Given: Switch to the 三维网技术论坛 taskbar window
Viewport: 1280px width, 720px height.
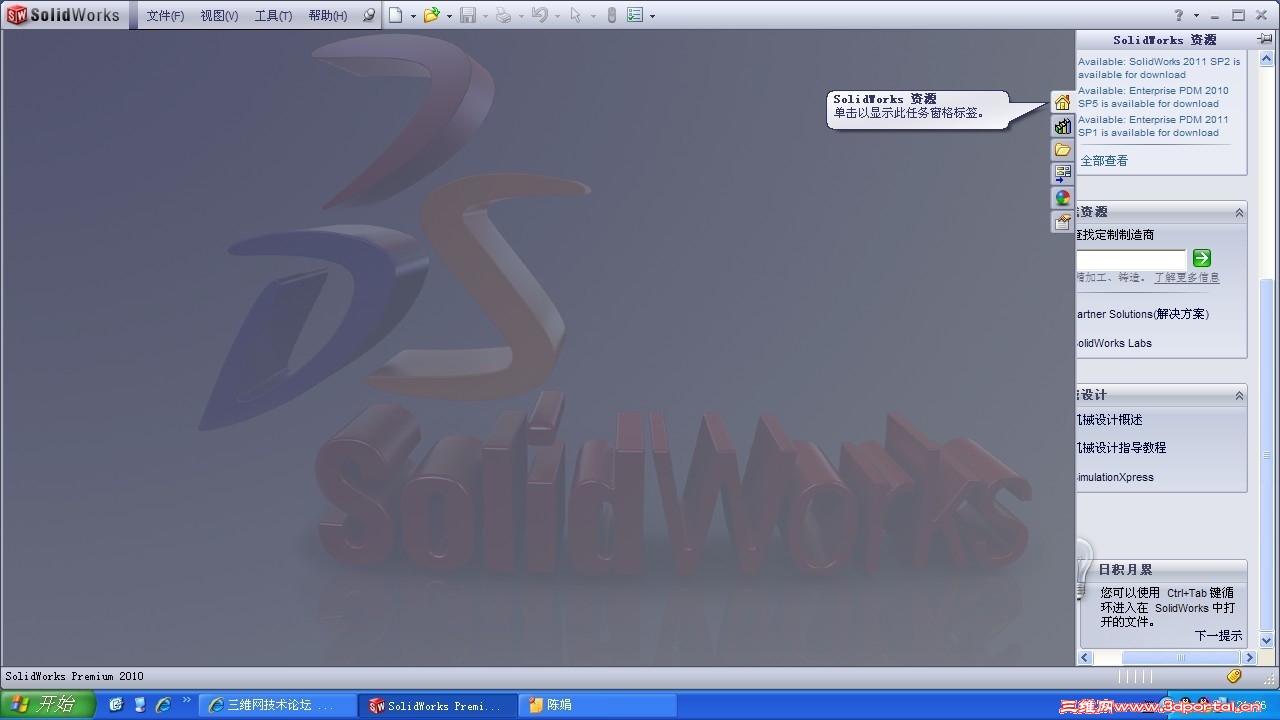Looking at the screenshot, I should coord(277,705).
